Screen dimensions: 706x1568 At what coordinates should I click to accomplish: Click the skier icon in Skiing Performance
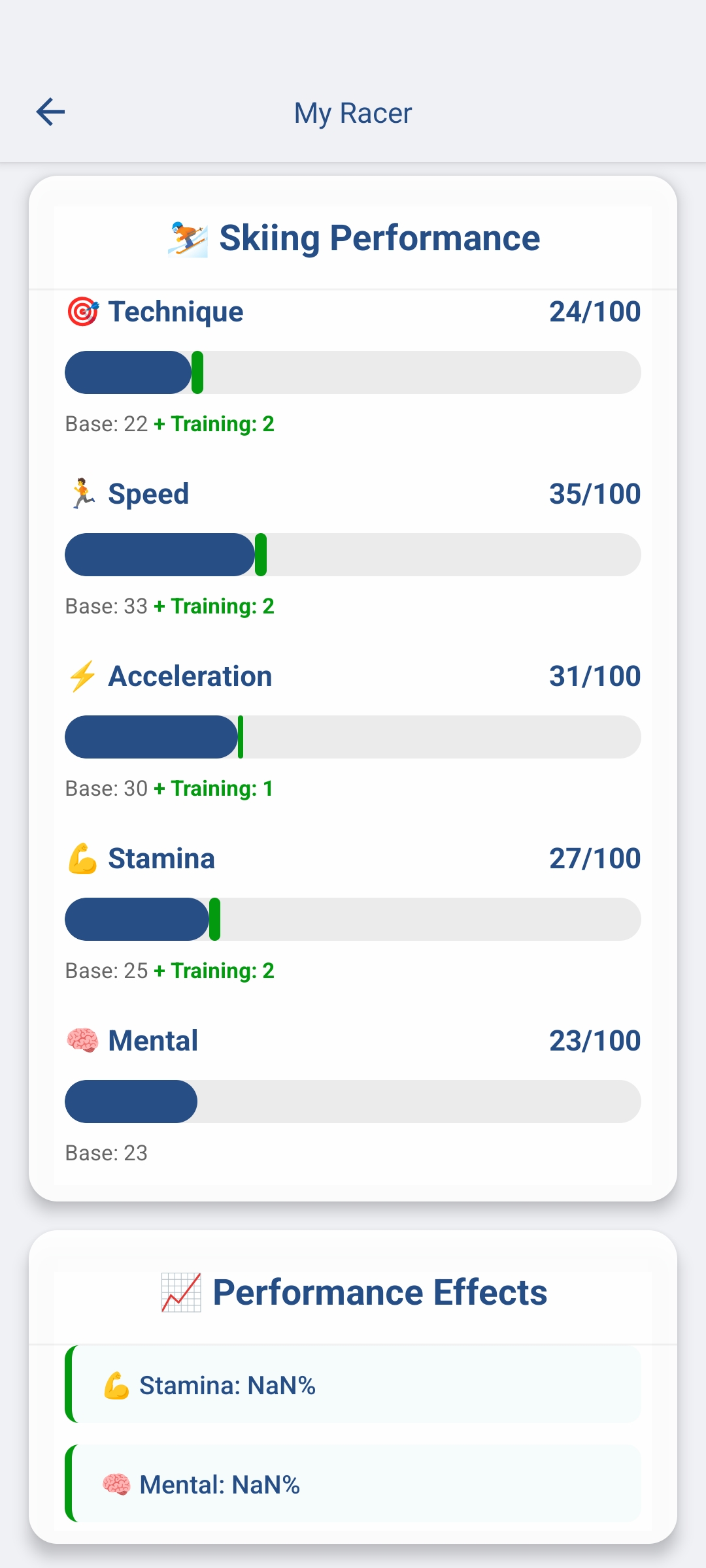(x=188, y=239)
